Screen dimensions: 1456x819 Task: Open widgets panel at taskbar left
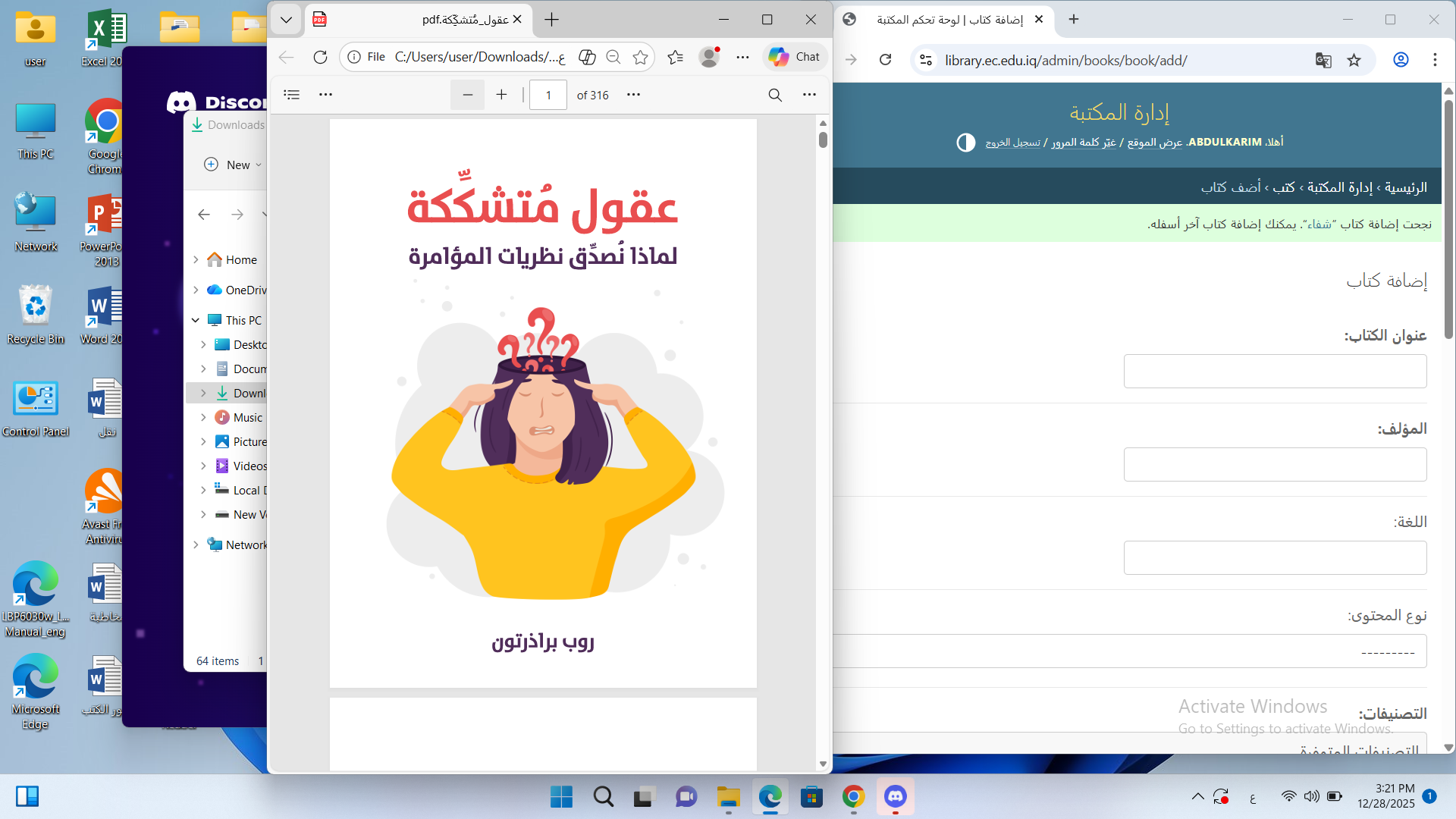click(27, 797)
